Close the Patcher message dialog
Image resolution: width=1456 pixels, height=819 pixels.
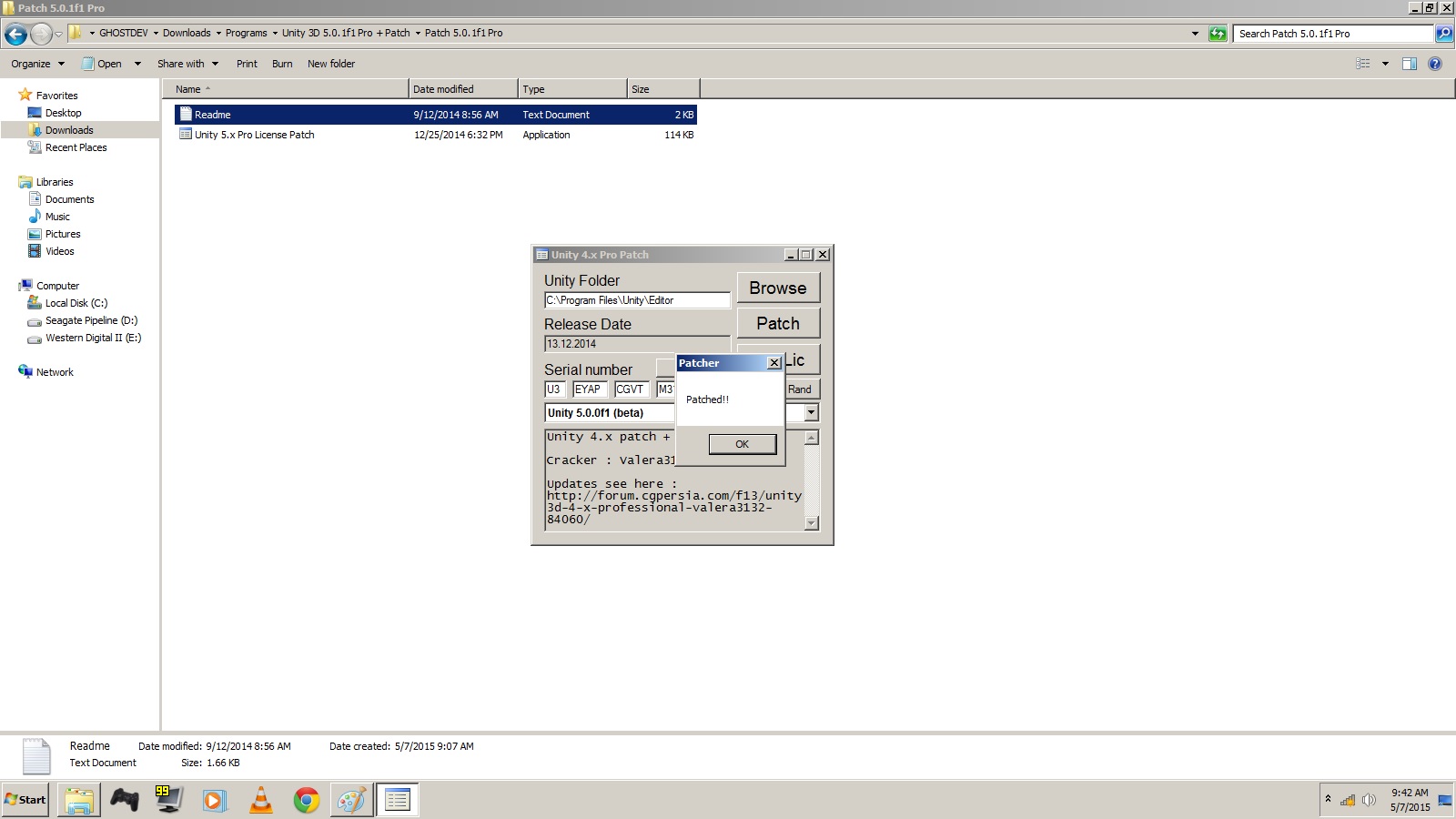(x=774, y=363)
